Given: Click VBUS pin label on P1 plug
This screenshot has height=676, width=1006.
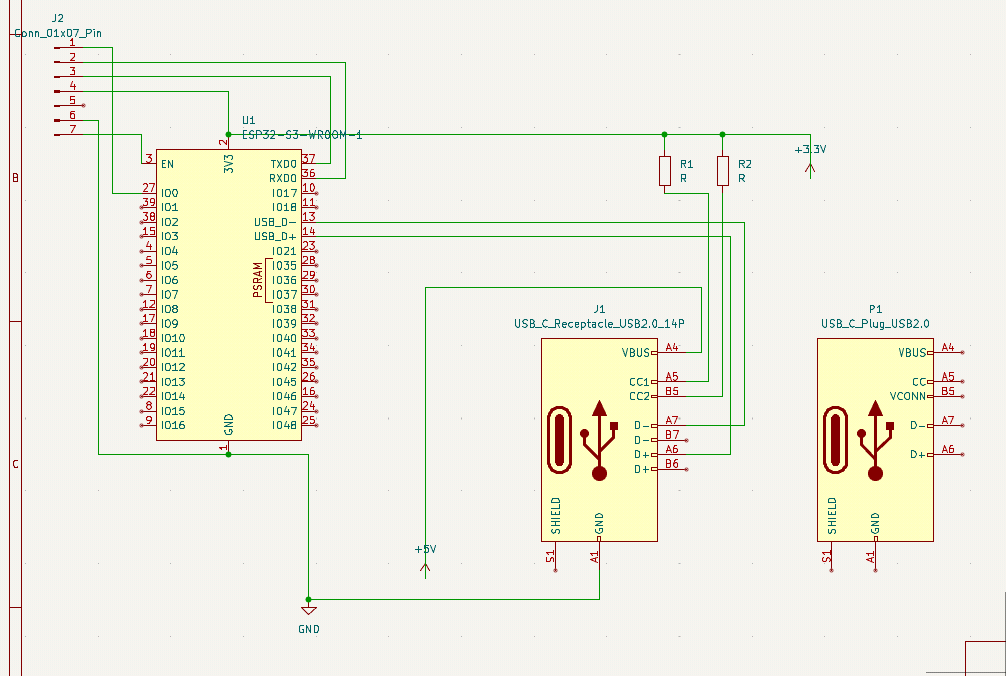Looking at the screenshot, I should (912, 353).
